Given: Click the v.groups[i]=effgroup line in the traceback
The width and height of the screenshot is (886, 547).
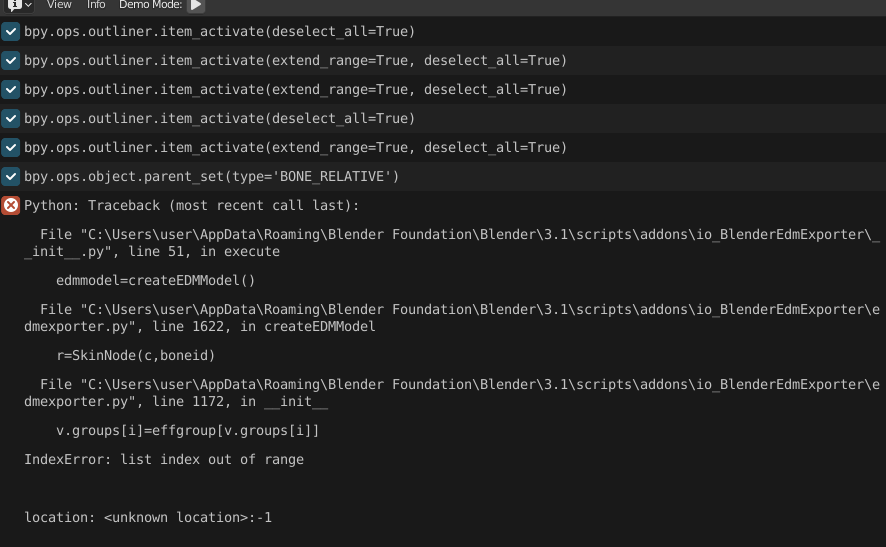Looking at the screenshot, I should (x=188, y=431).
